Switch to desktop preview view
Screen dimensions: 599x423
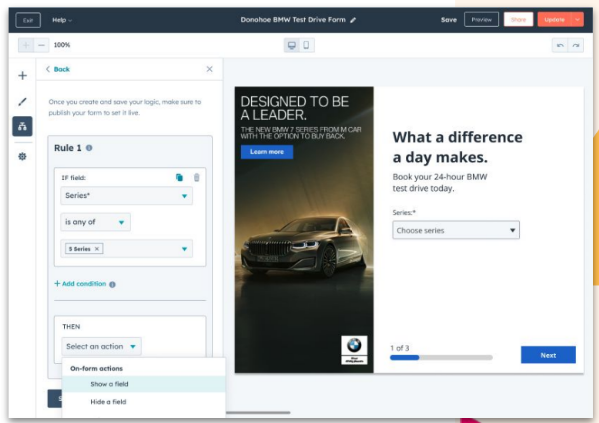click(x=291, y=45)
